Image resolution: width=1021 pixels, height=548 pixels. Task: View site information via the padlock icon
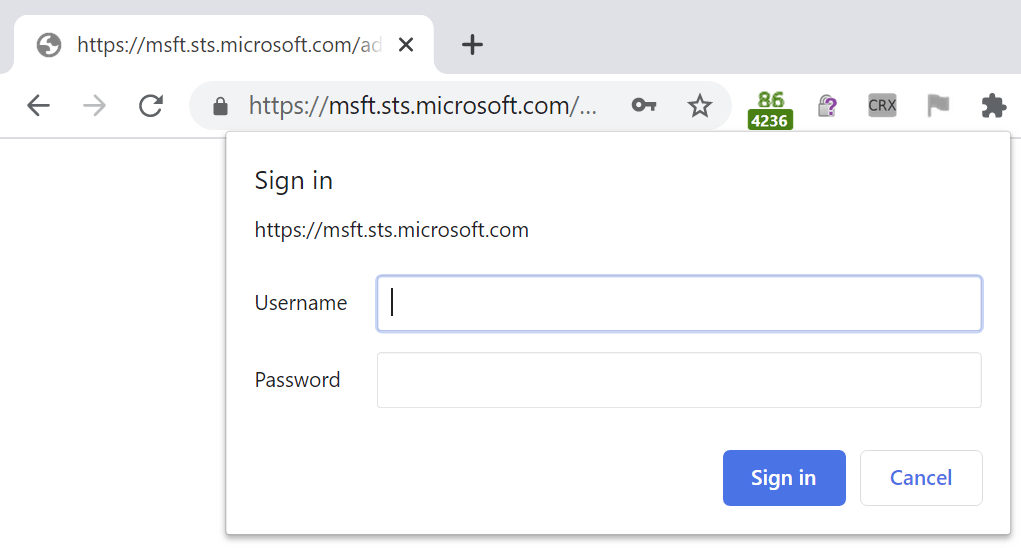pyautogui.click(x=221, y=106)
